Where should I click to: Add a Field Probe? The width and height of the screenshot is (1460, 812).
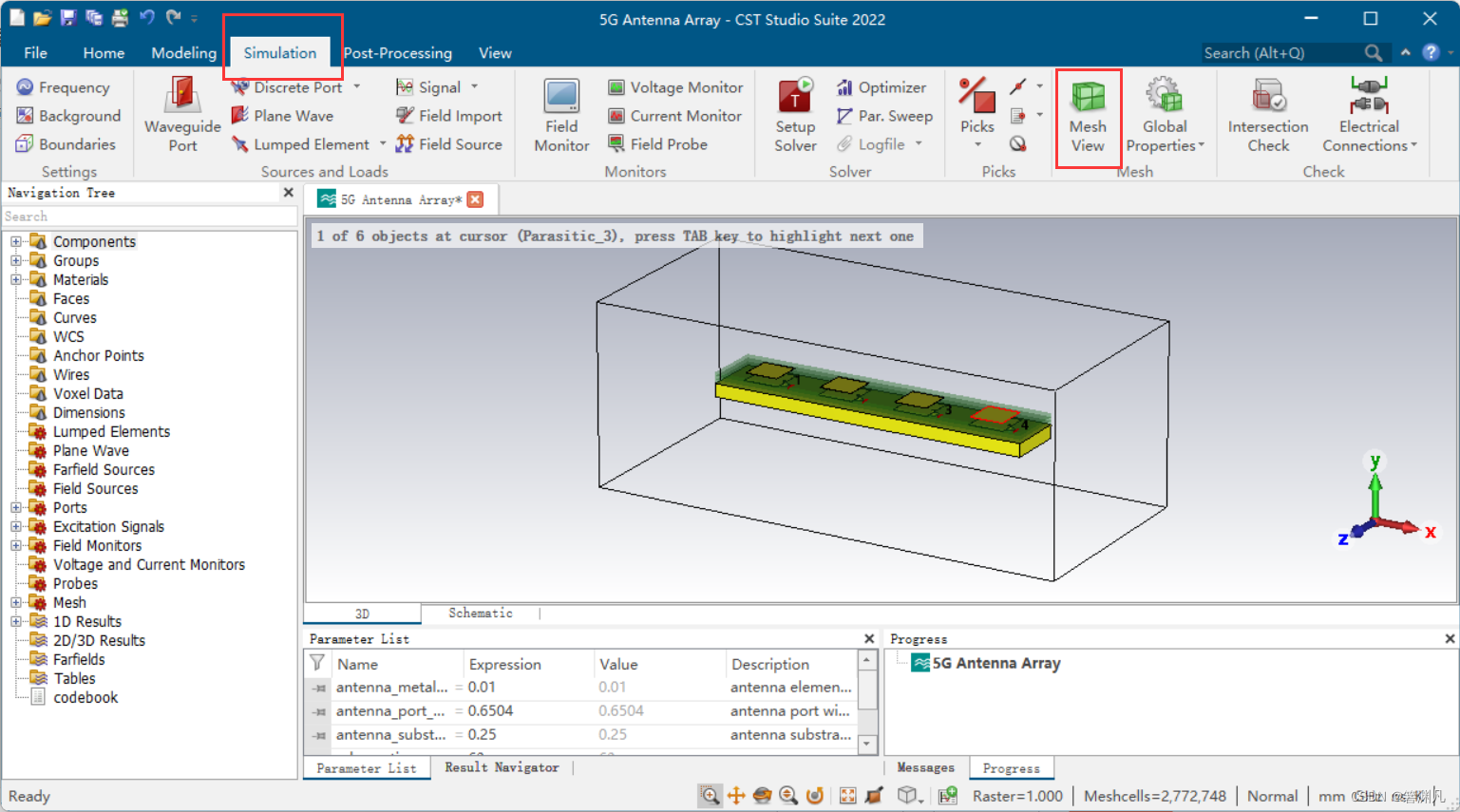pyautogui.click(x=657, y=144)
